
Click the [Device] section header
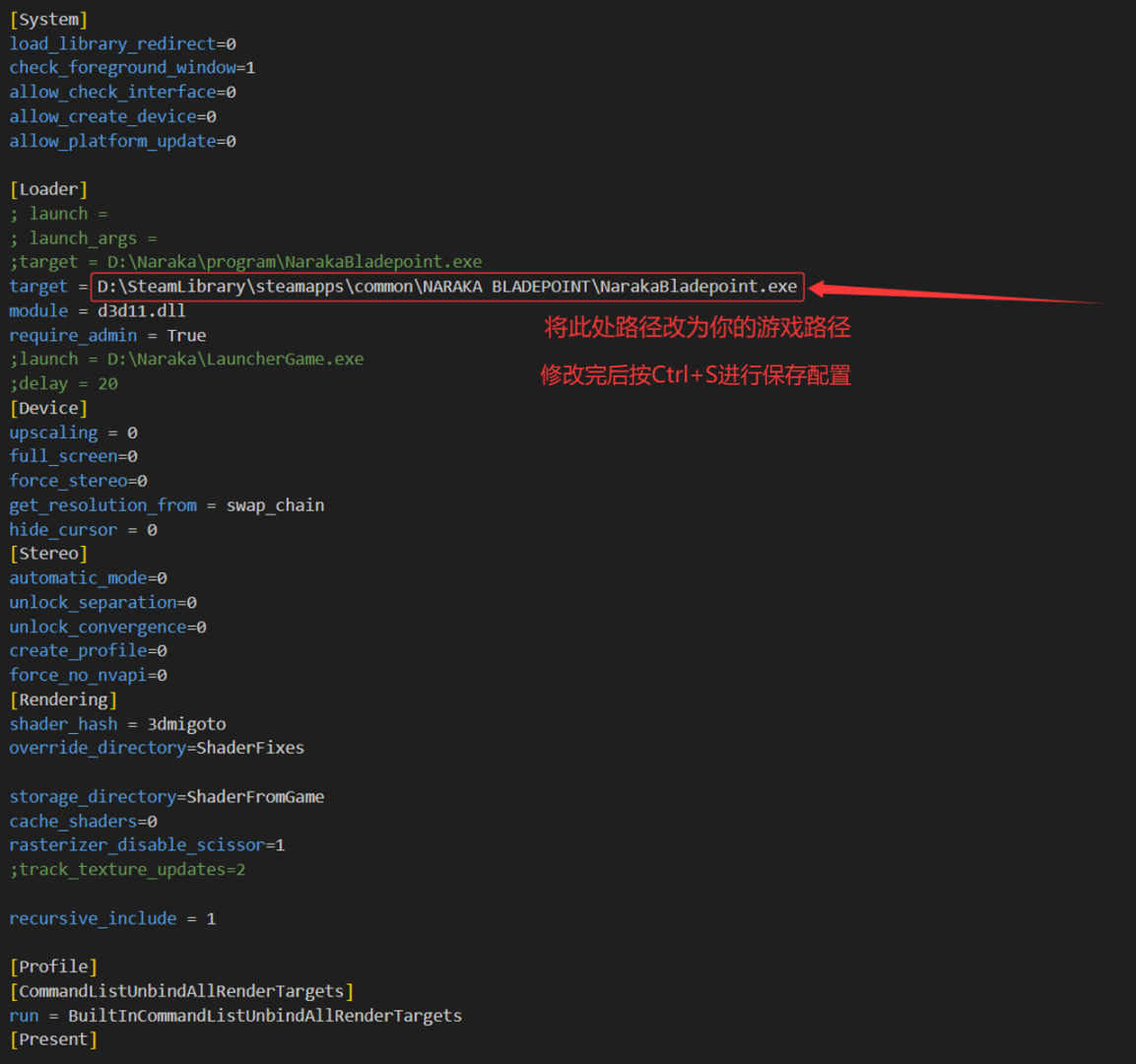coord(48,409)
